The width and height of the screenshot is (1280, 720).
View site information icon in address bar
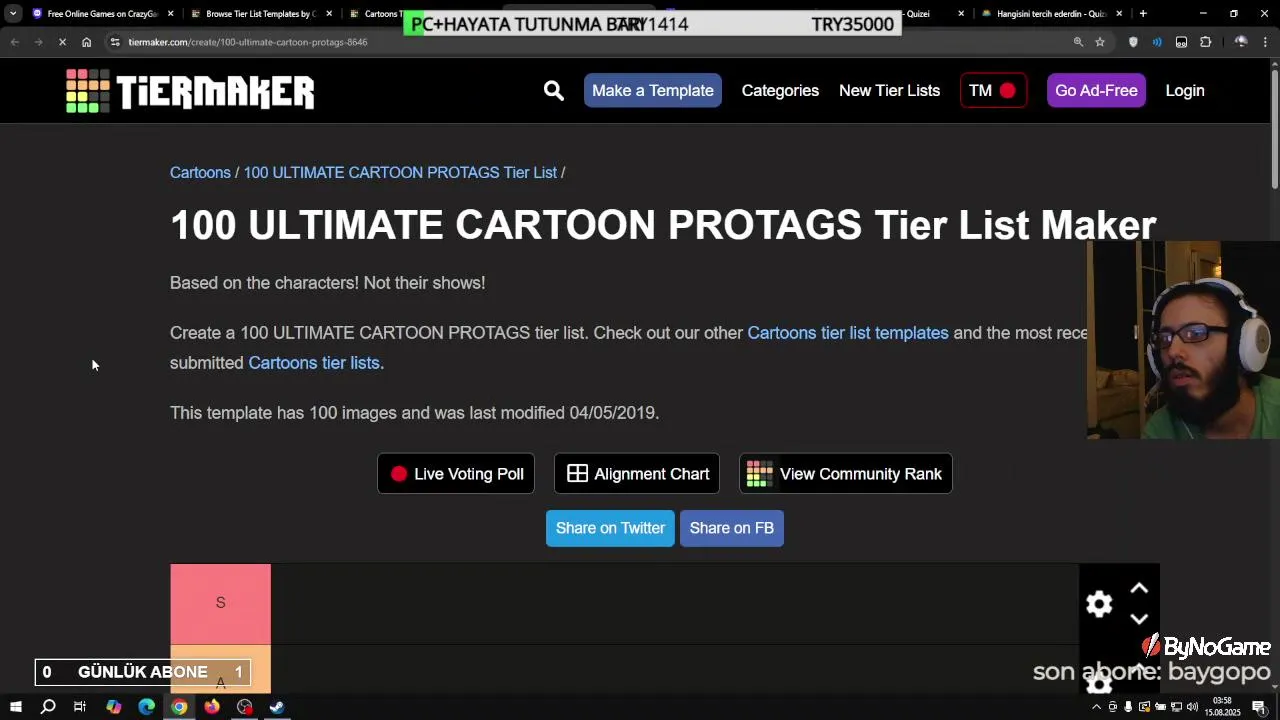(x=115, y=42)
